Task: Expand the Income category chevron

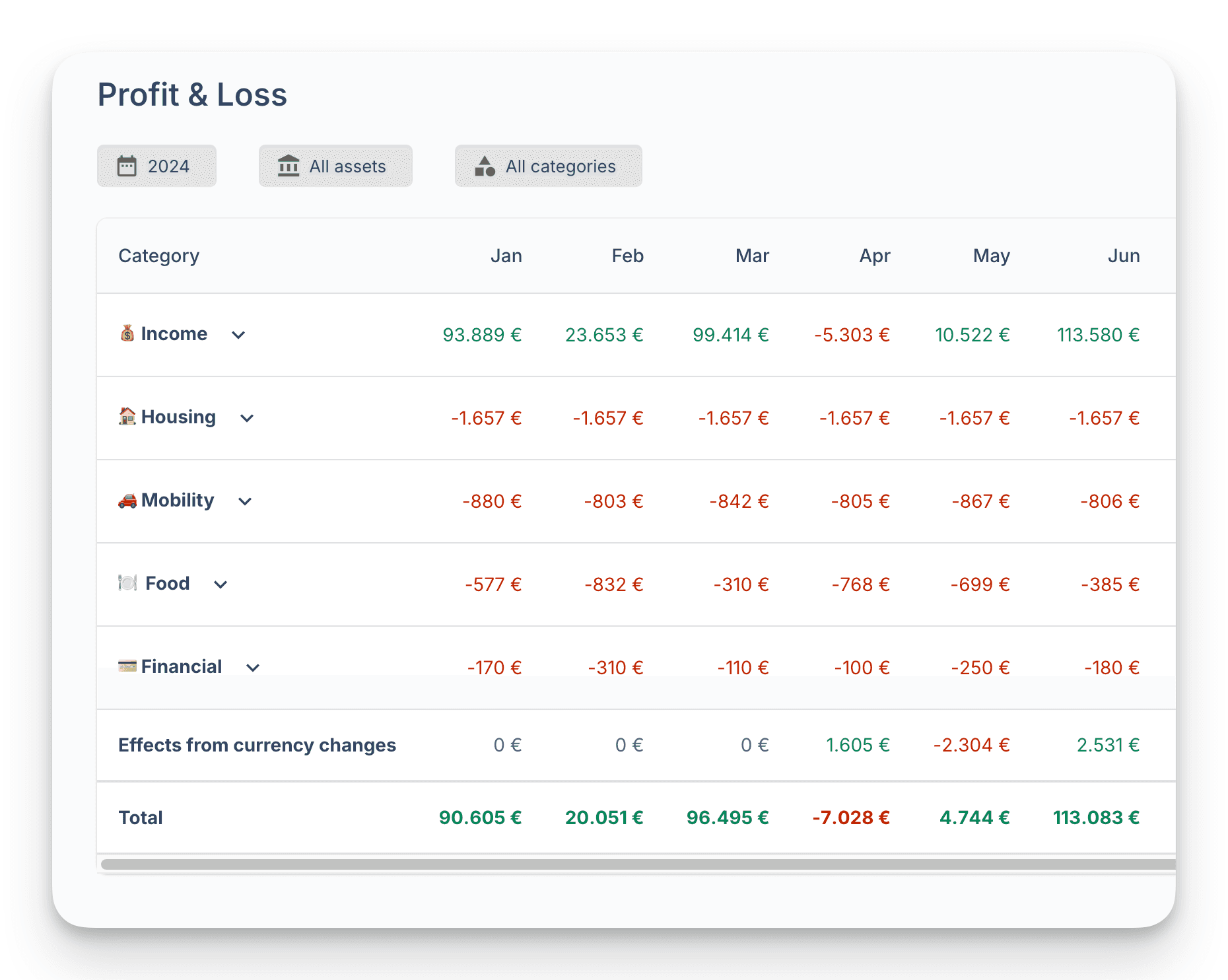Action: [238, 335]
